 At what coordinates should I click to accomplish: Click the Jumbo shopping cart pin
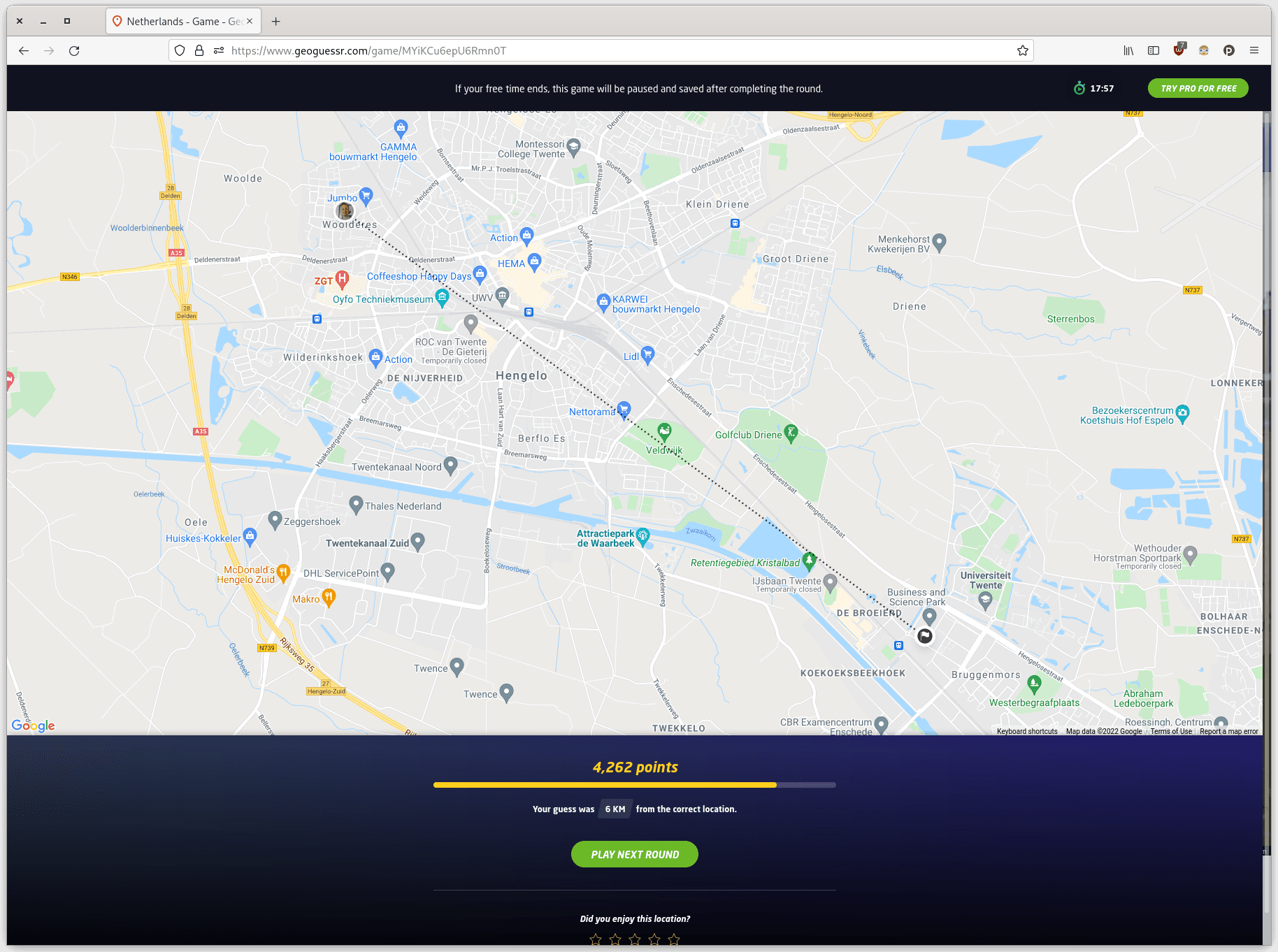click(366, 195)
